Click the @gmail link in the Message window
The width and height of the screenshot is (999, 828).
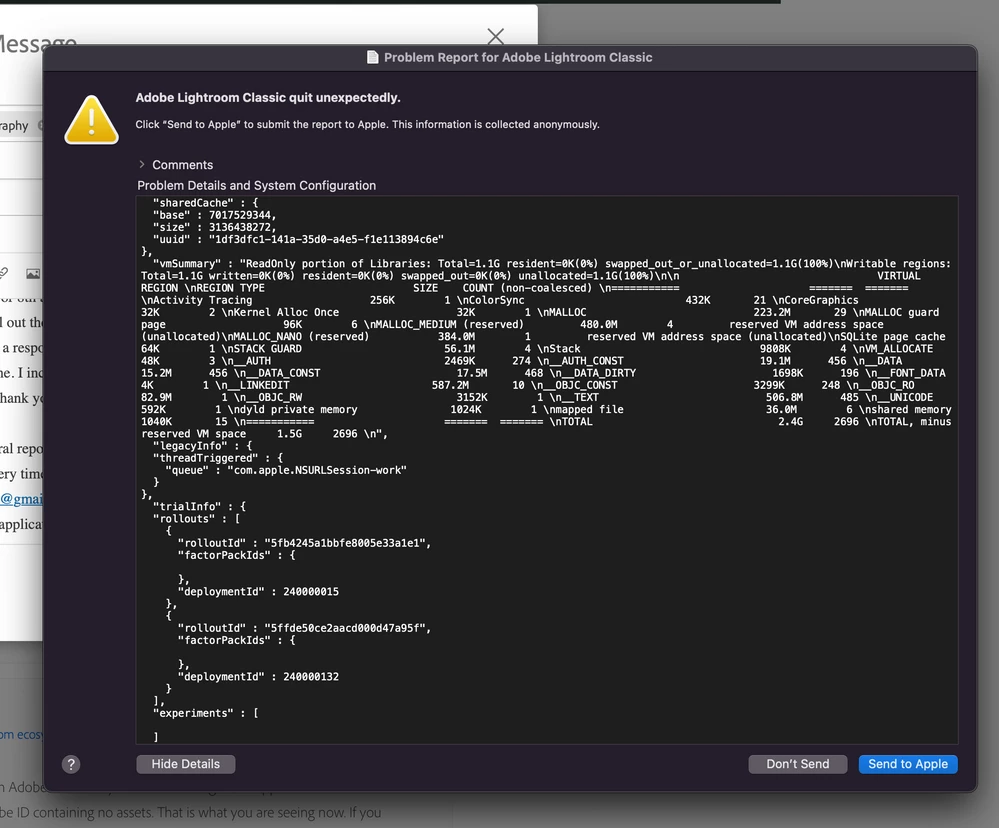[22, 499]
